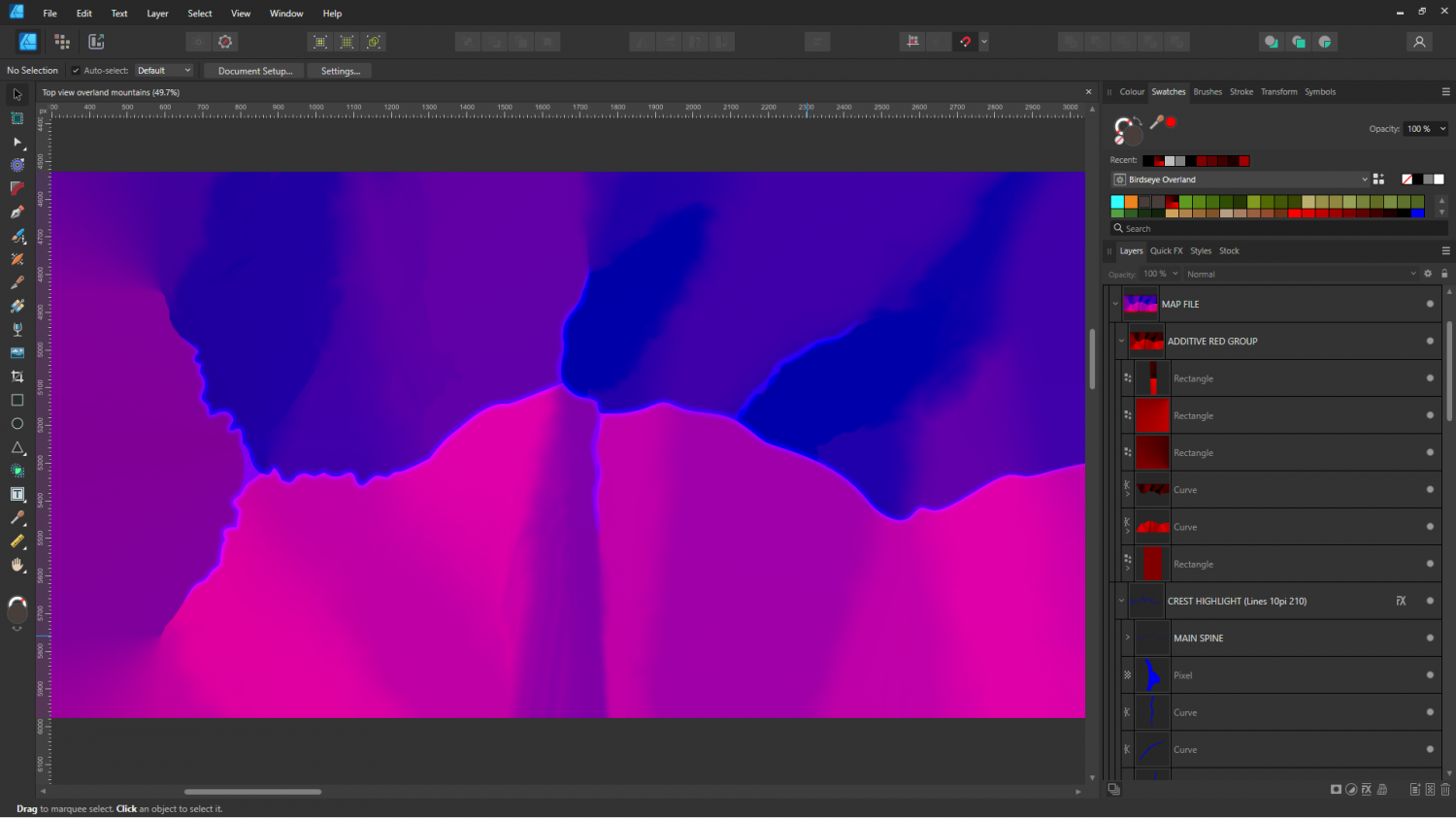Click the canvas horizontal scrollbar thumb
1456x818 pixels.
tap(252, 792)
